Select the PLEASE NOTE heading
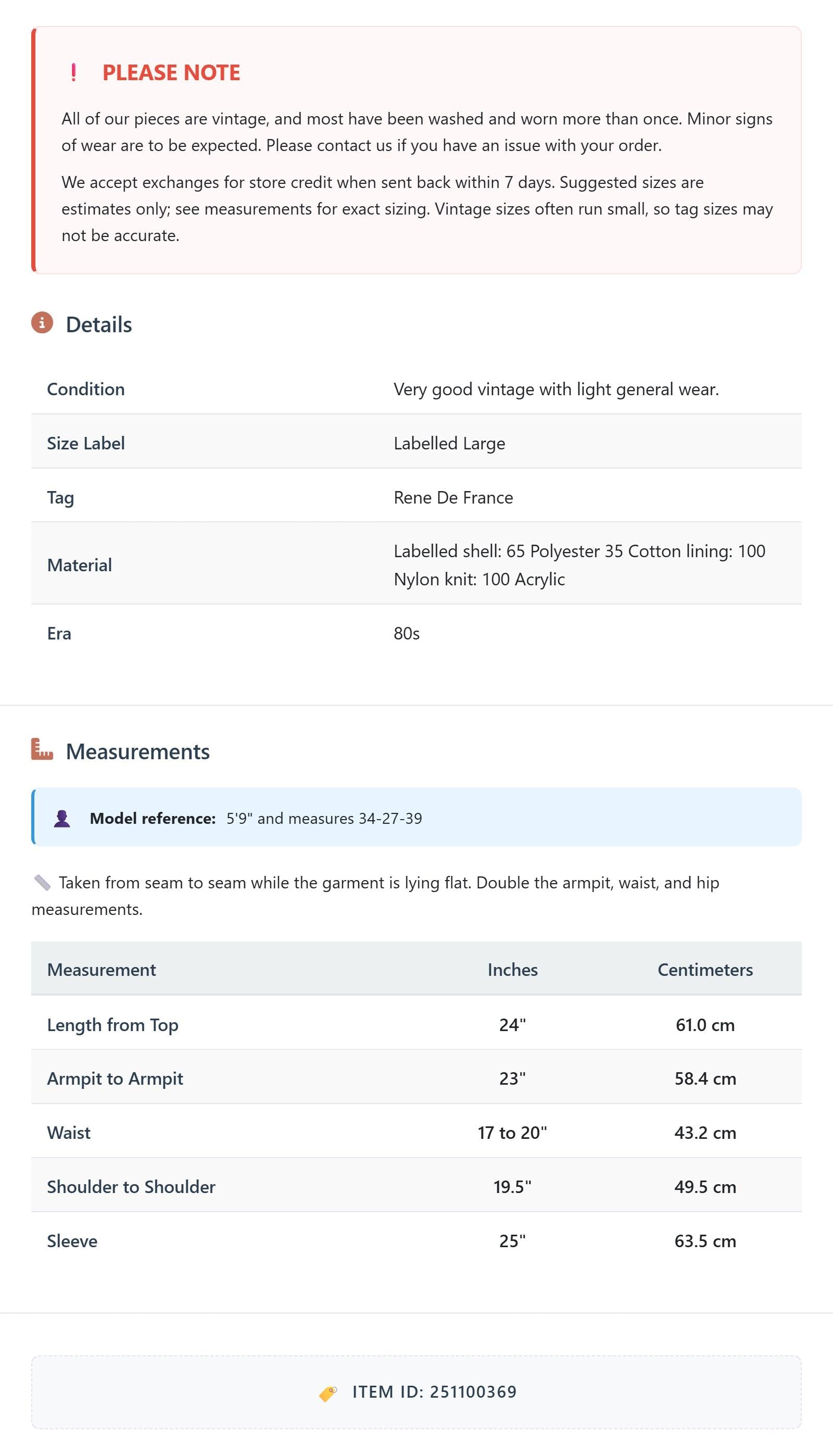Viewport: 833px width, 1456px height. (171, 73)
